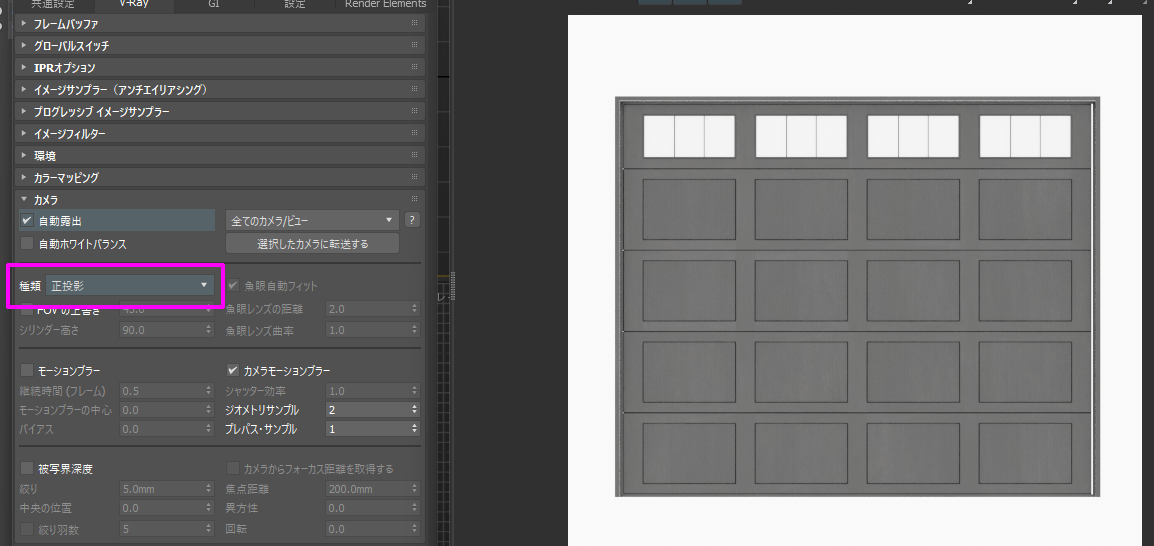1154x546 pixels.
Task: Click grip handle on 環境 rollout
Action: coord(414,156)
